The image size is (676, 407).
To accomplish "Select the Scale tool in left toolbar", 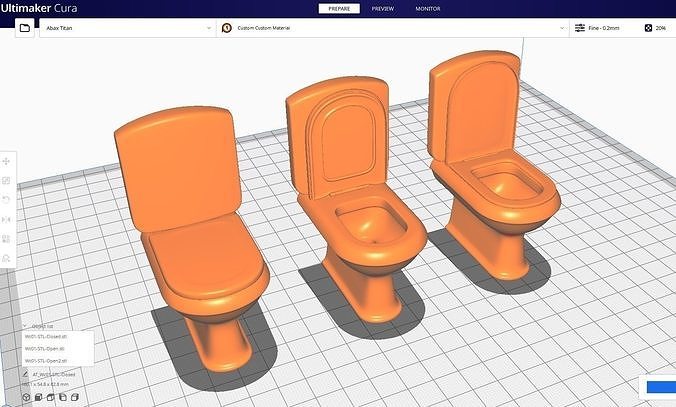I will (x=6, y=181).
